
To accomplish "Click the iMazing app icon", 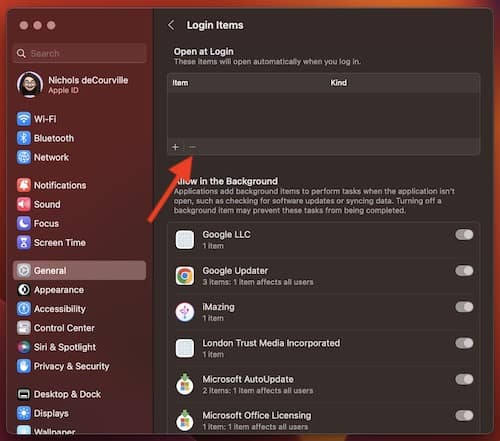I will (185, 312).
